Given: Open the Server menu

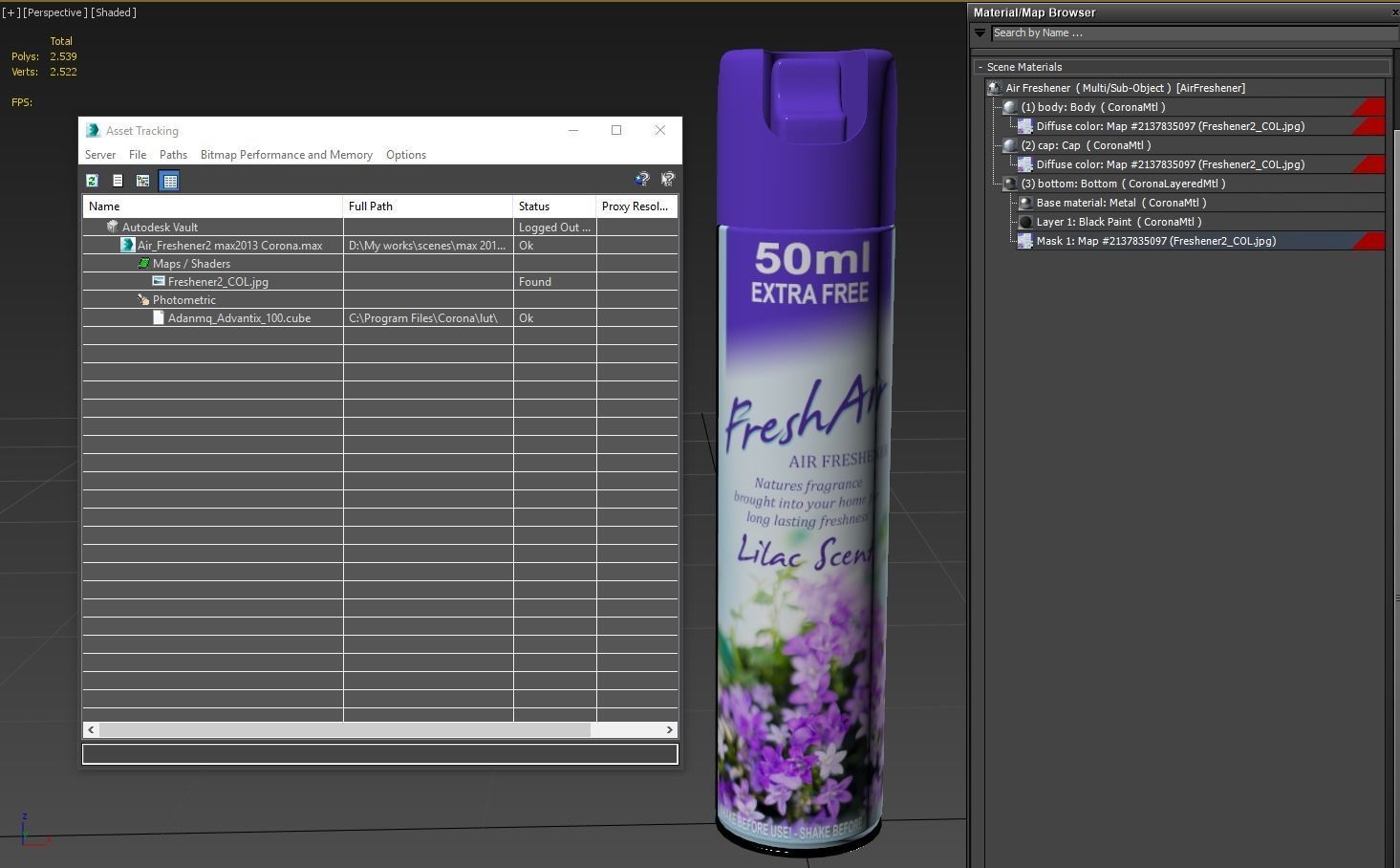Looking at the screenshot, I should click(x=100, y=155).
